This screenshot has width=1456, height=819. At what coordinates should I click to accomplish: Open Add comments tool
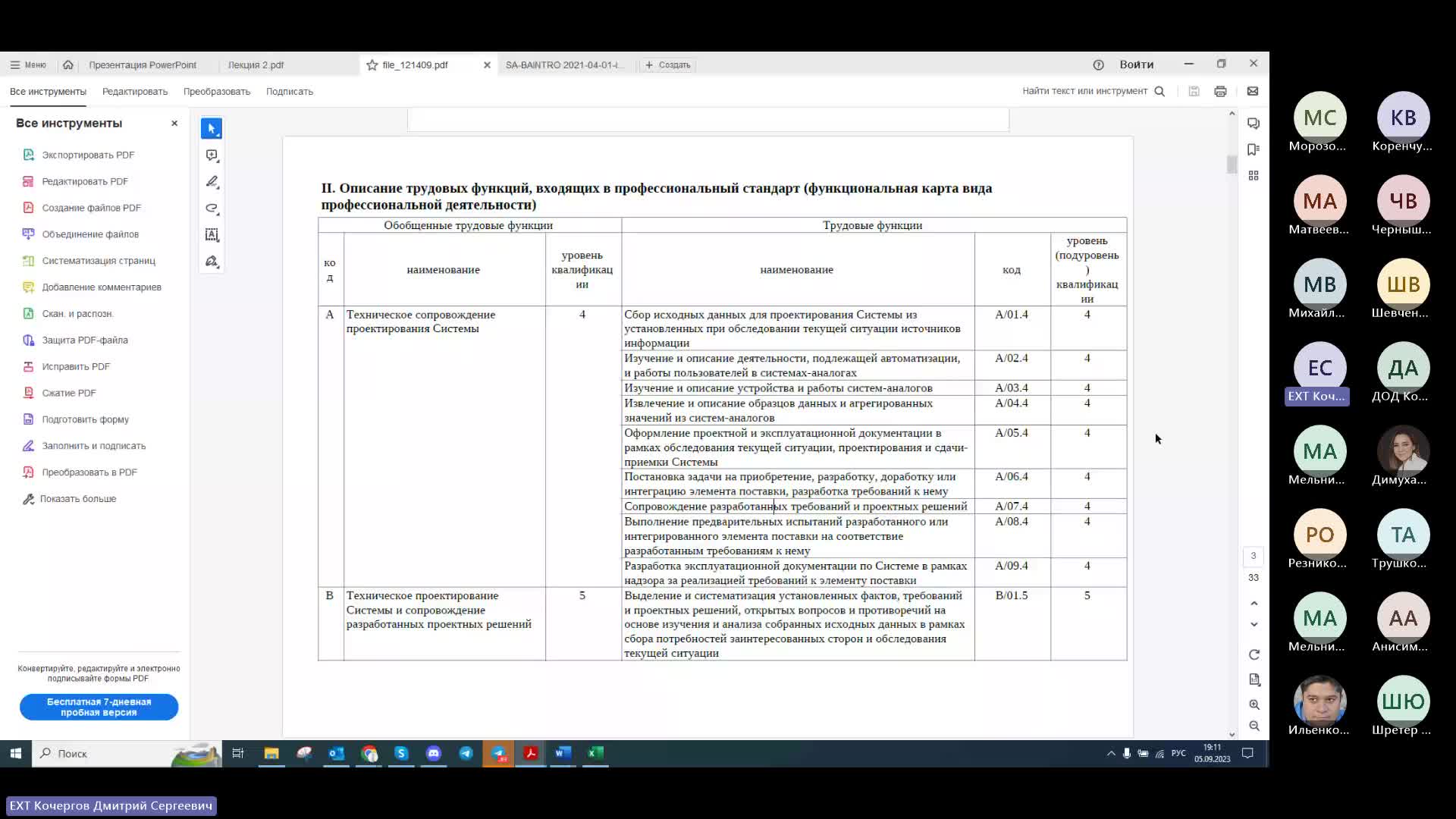pos(102,287)
